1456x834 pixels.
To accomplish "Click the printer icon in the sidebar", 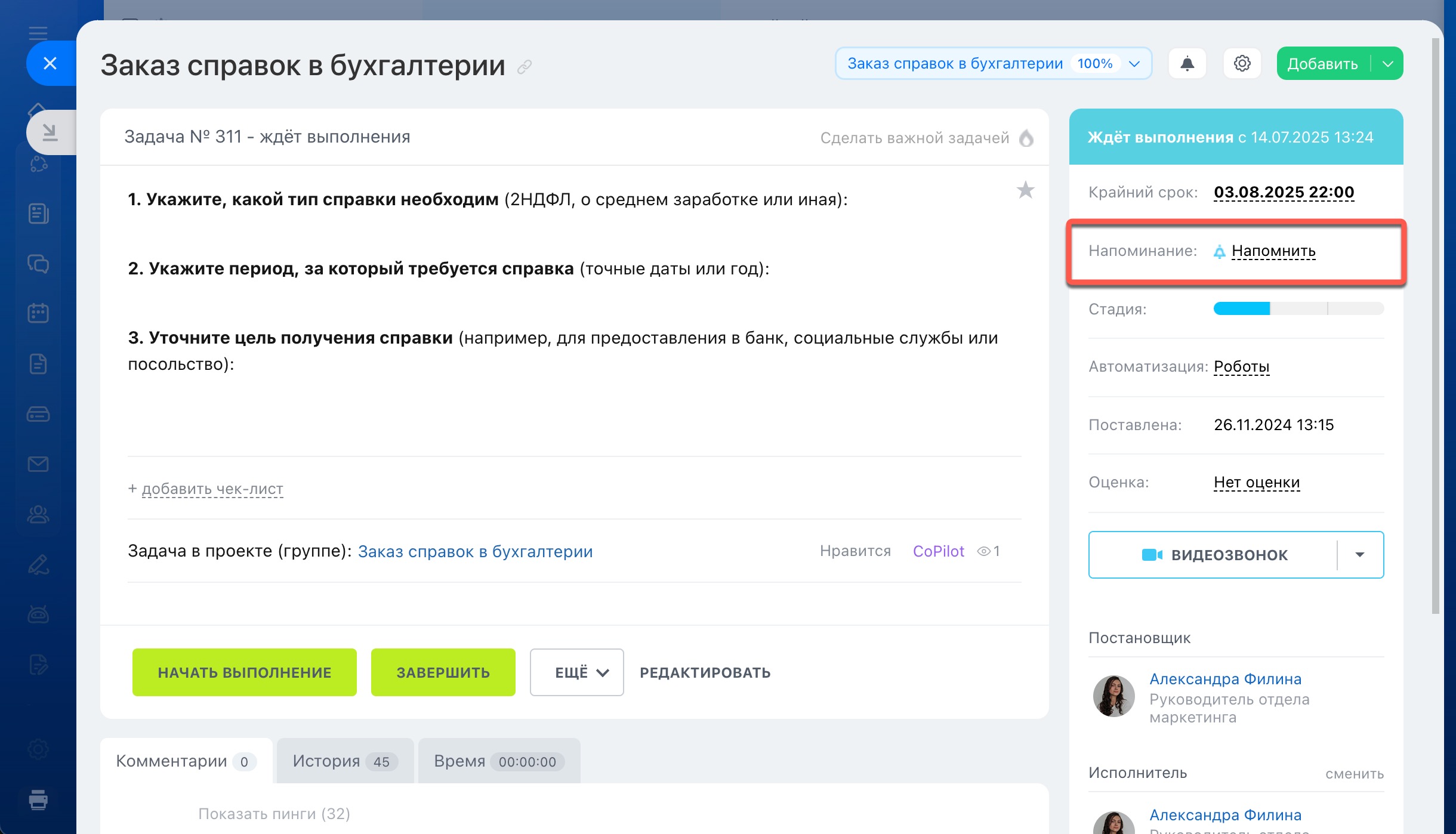I will (38, 799).
